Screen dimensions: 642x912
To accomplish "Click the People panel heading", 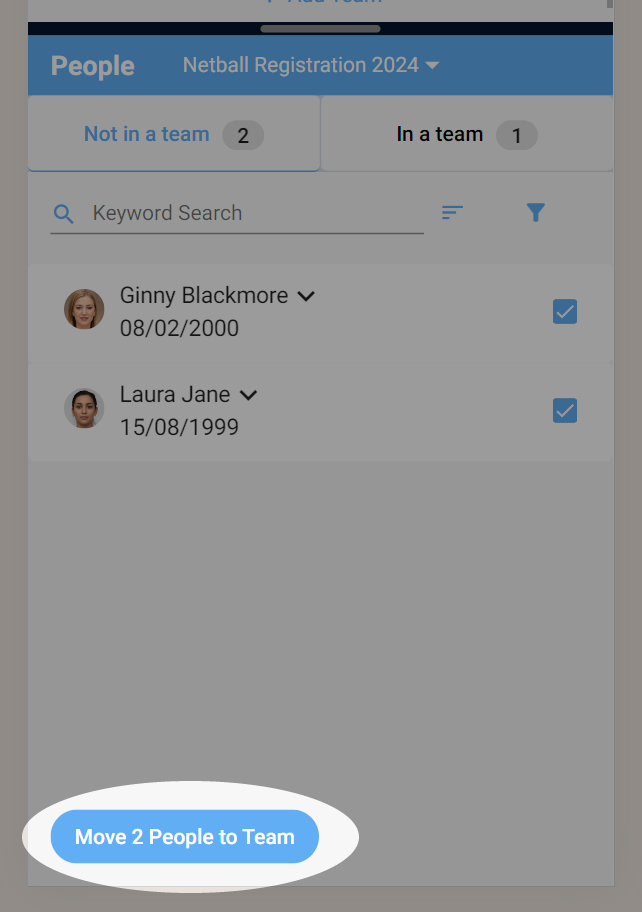I will [93, 66].
